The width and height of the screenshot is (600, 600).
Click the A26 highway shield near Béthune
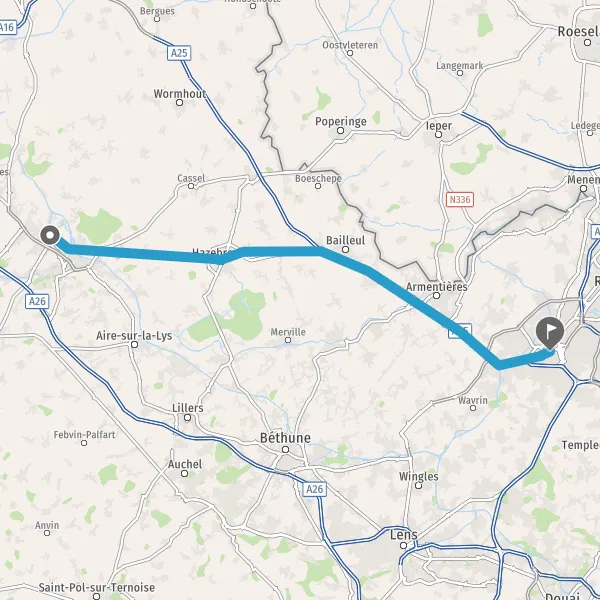tap(315, 489)
